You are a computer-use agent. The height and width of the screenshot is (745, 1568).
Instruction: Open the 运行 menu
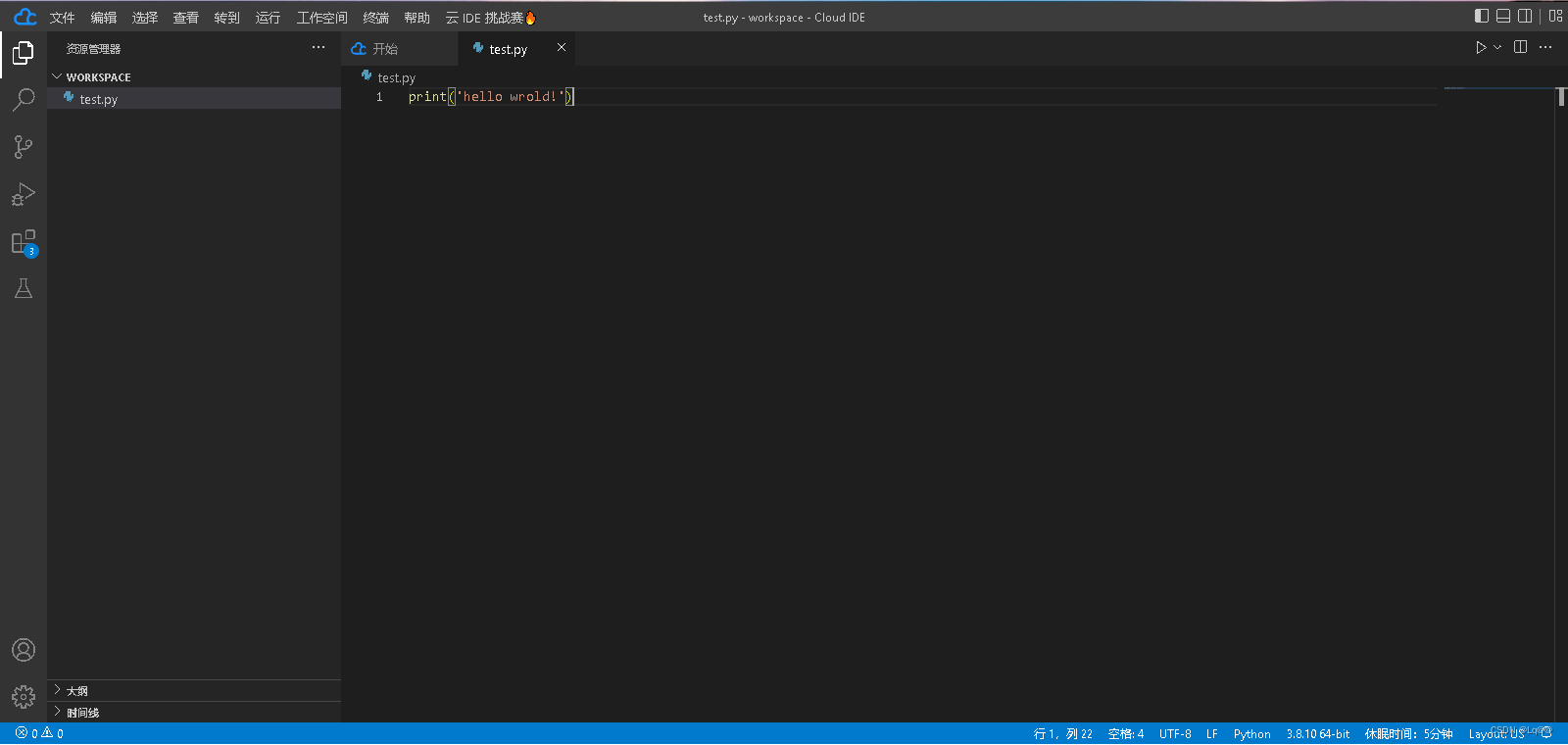(x=269, y=18)
